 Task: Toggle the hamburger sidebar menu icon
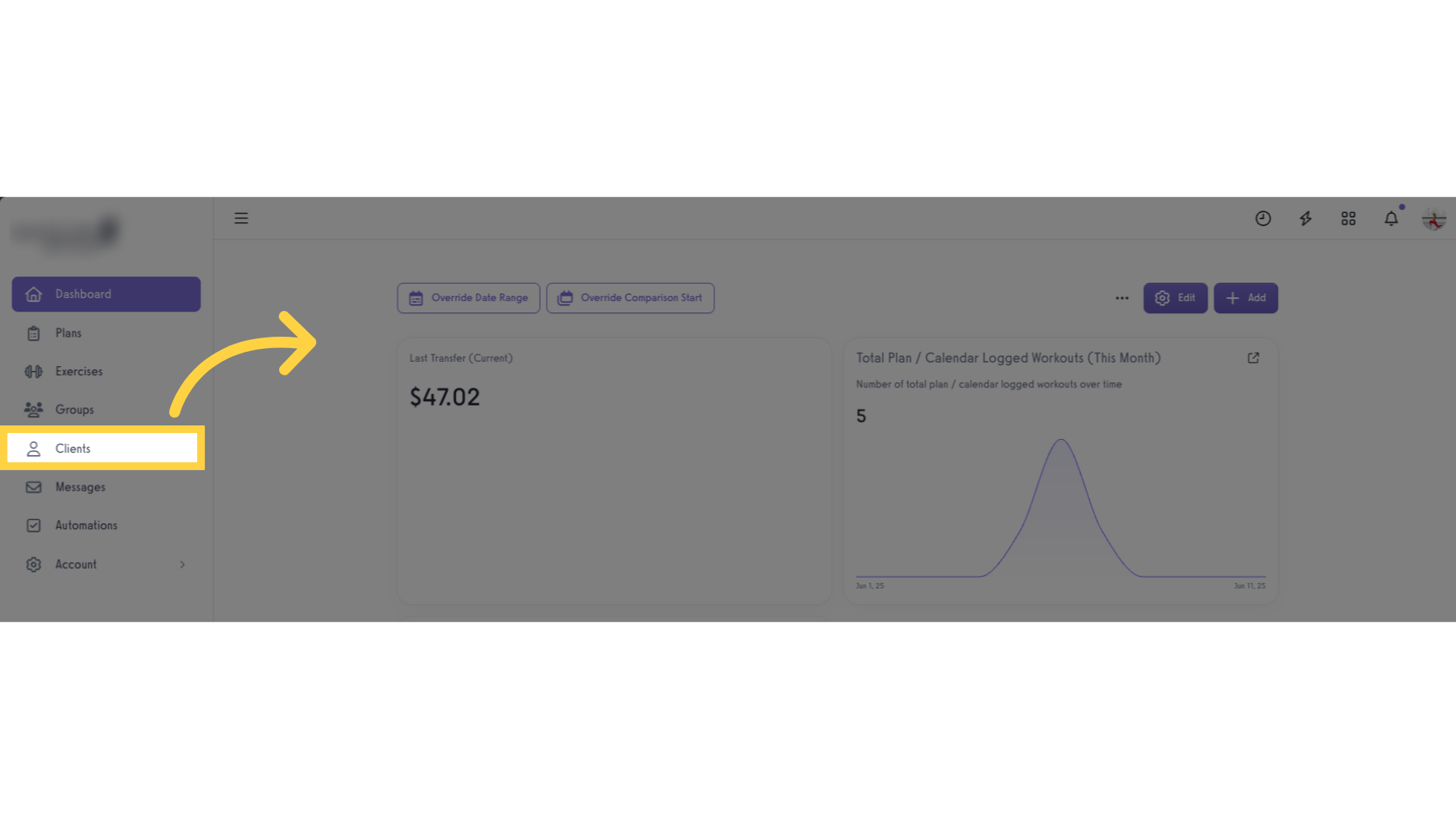(x=241, y=218)
